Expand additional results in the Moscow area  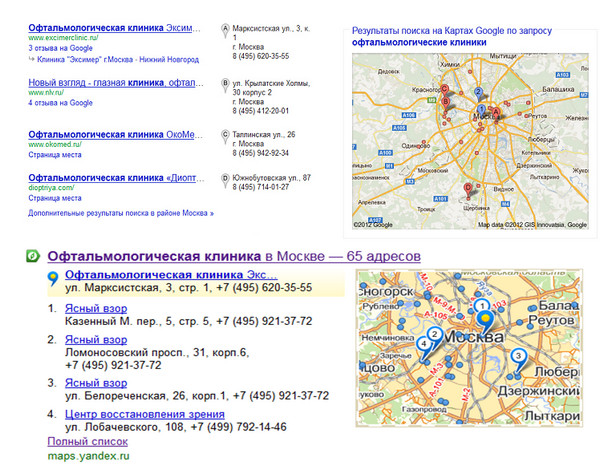point(121,213)
